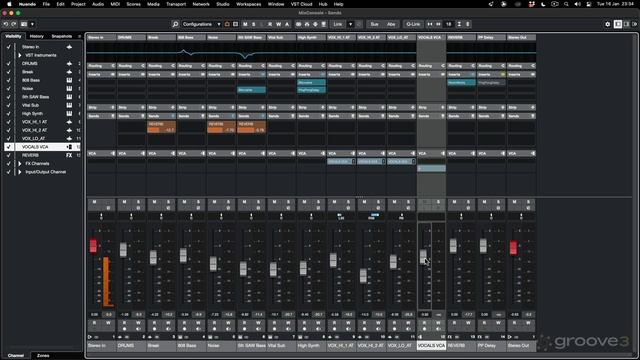
Task: Select the Channel tab at bottom left
Action: click(x=16, y=356)
